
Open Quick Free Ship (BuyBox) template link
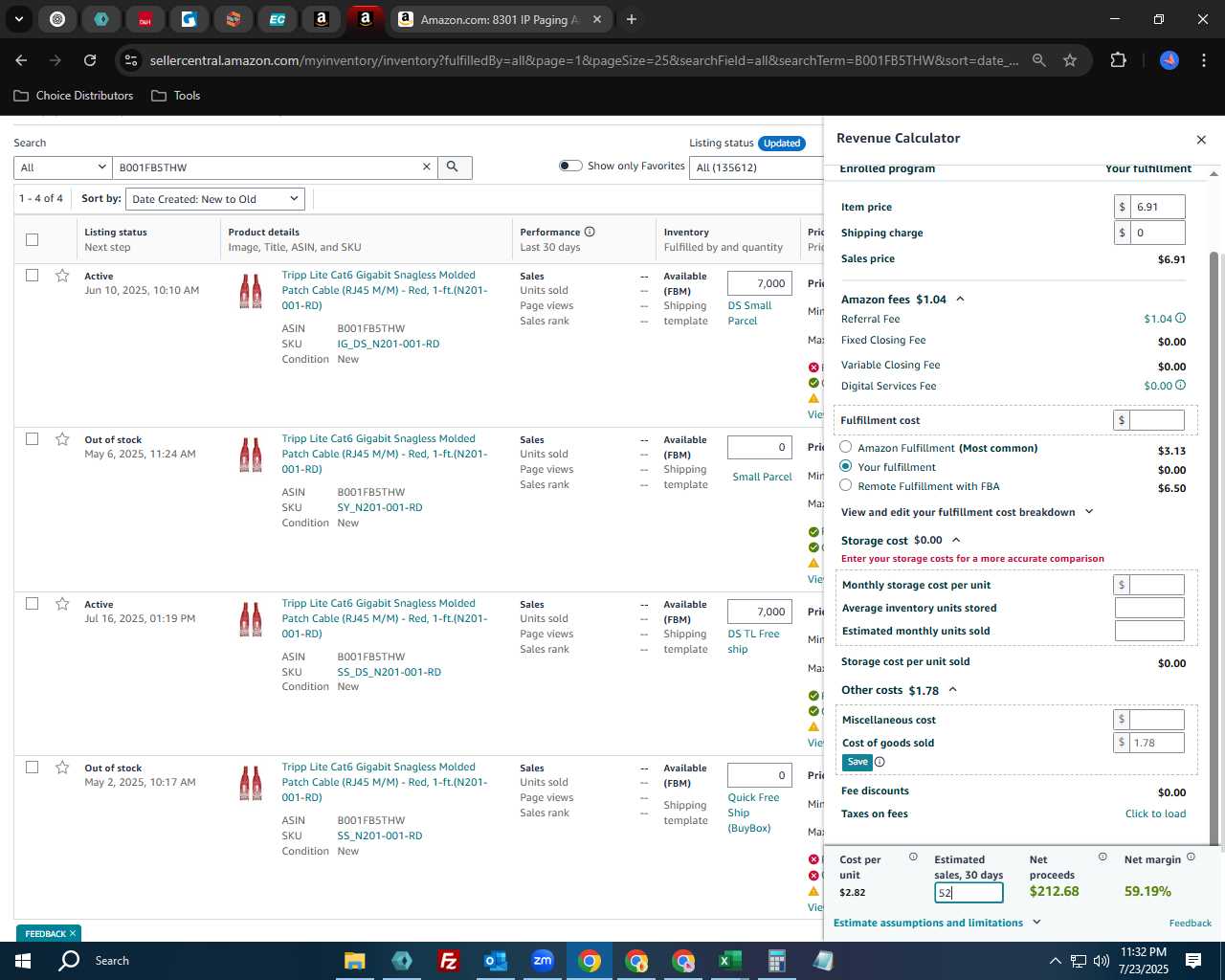click(x=753, y=813)
